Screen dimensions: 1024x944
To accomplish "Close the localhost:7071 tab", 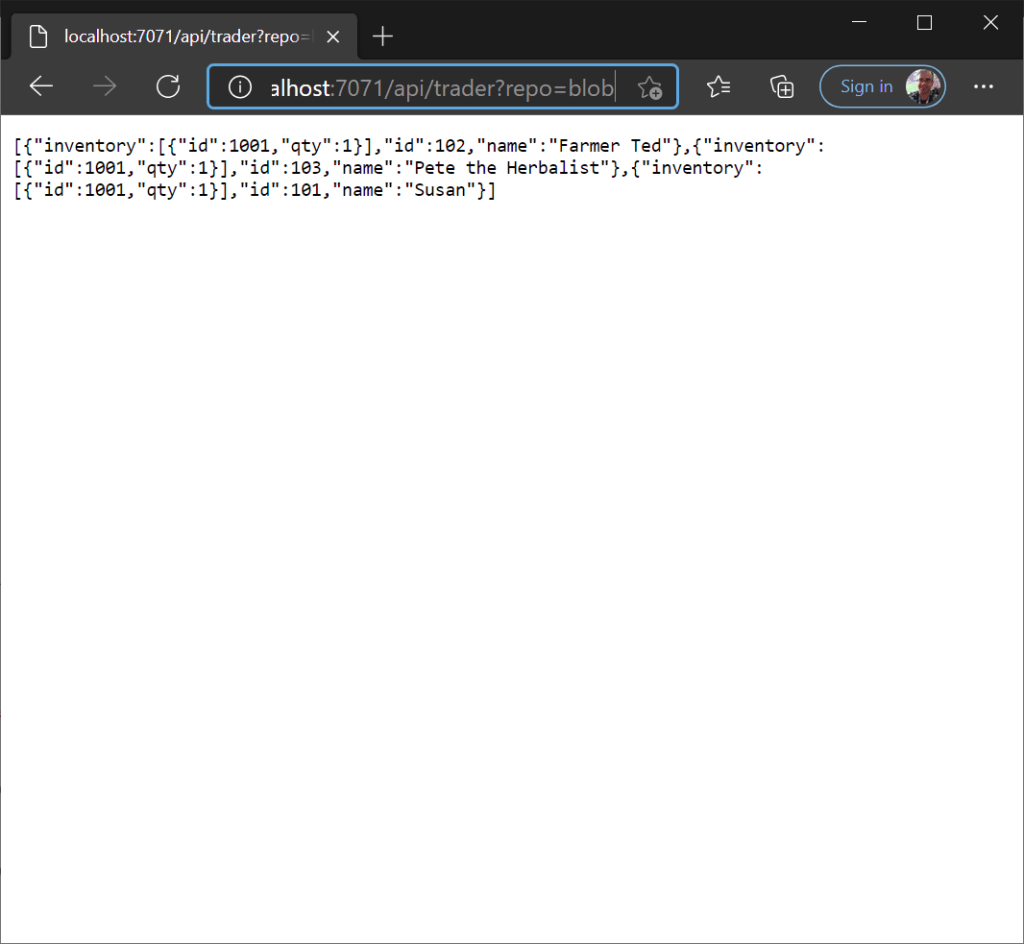I will point(333,37).
